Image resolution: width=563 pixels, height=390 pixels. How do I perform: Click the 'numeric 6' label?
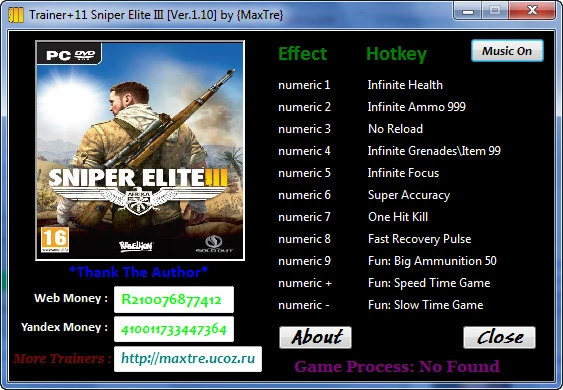coord(304,195)
